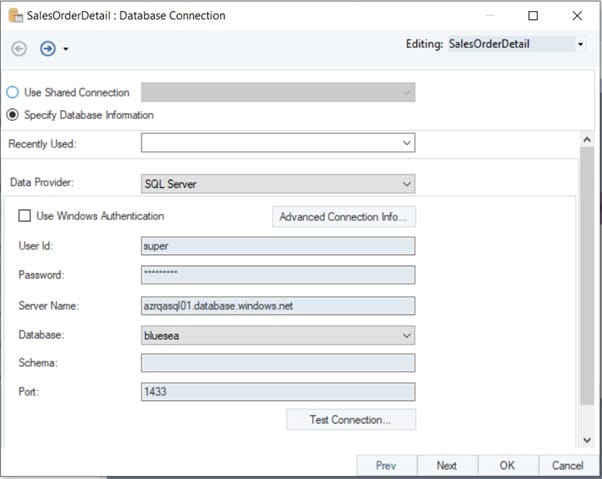602x479 pixels.
Task: Click Advanced Connection Info button
Action: (x=344, y=217)
